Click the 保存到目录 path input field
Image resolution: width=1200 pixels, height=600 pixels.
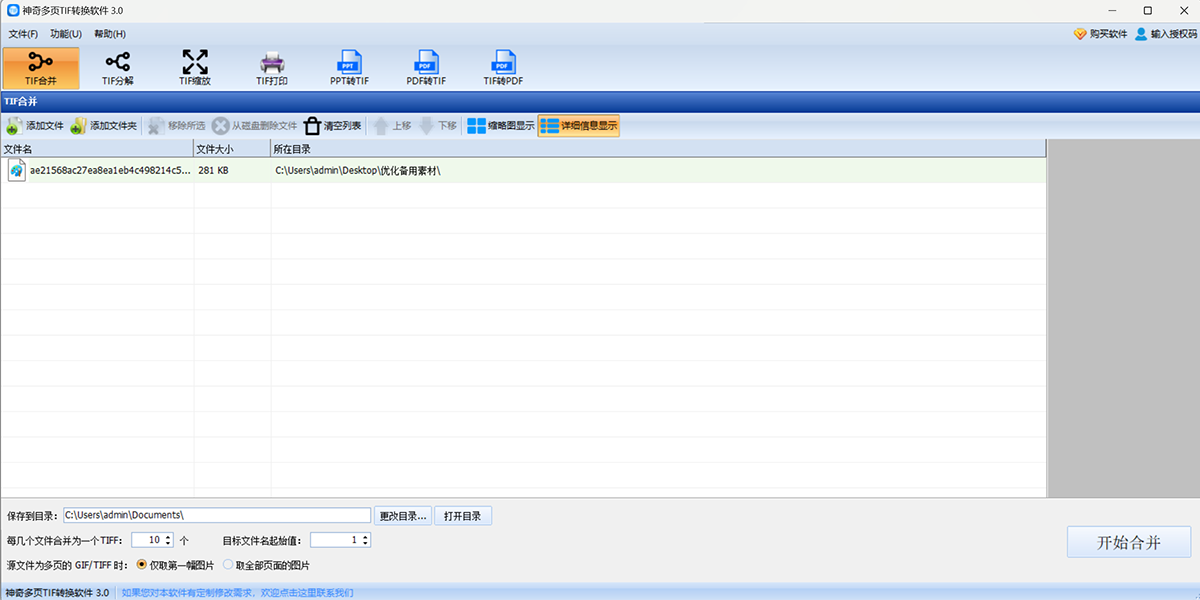point(217,515)
